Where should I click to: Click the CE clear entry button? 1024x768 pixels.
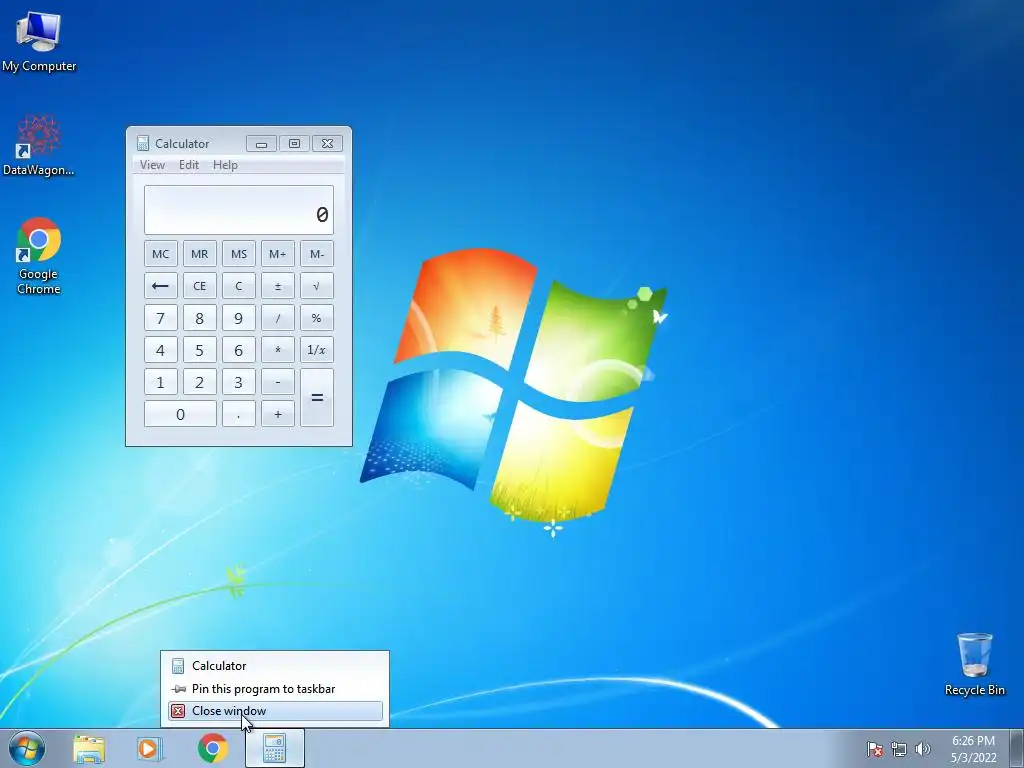pyautogui.click(x=200, y=286)
